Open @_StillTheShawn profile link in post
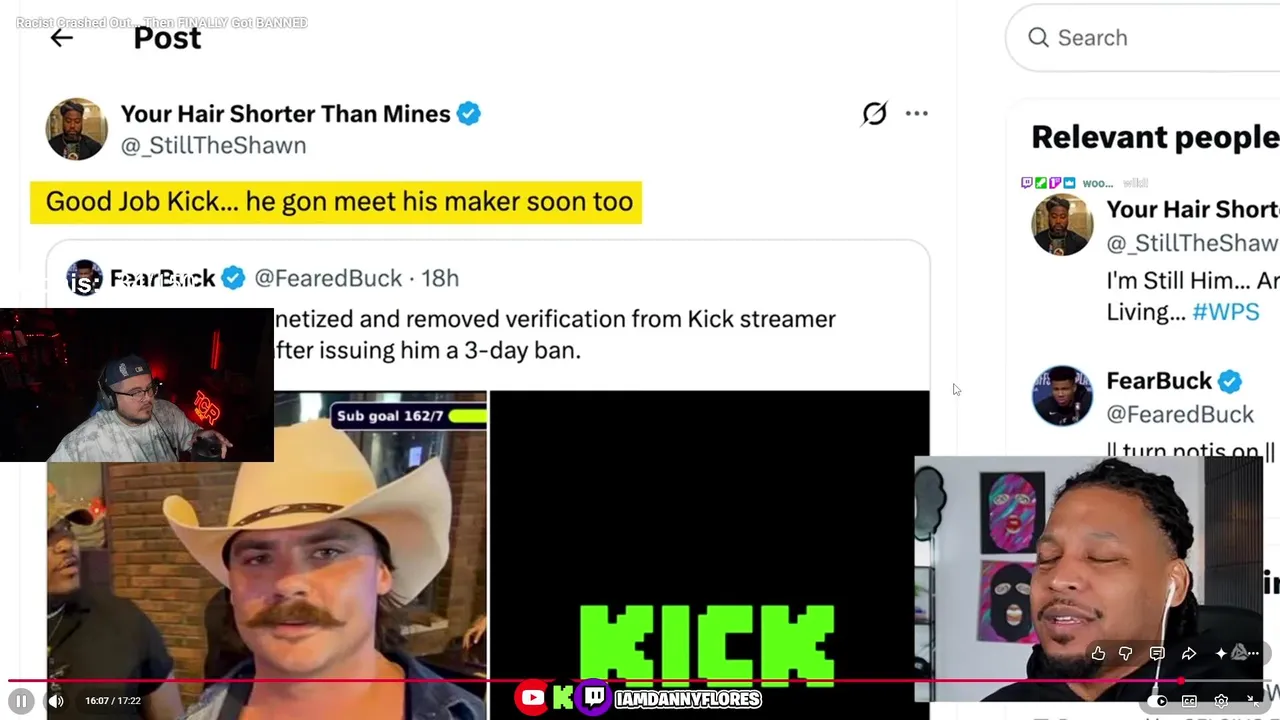The image size is (1280, 720). tap(213, 146)
